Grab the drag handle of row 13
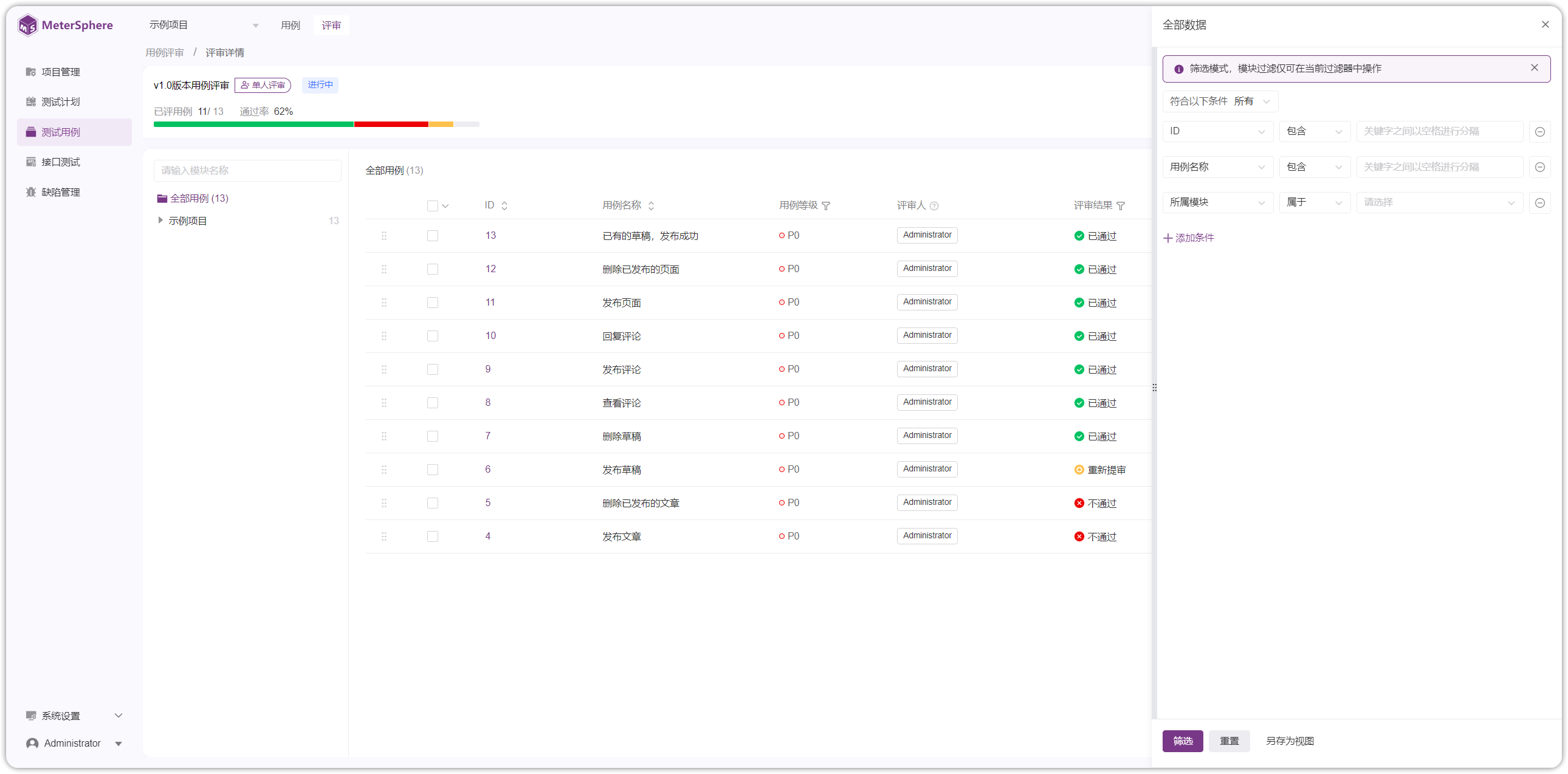This screenshot has width=1568, height=774. pyautogui.click(x=384, y=236)
